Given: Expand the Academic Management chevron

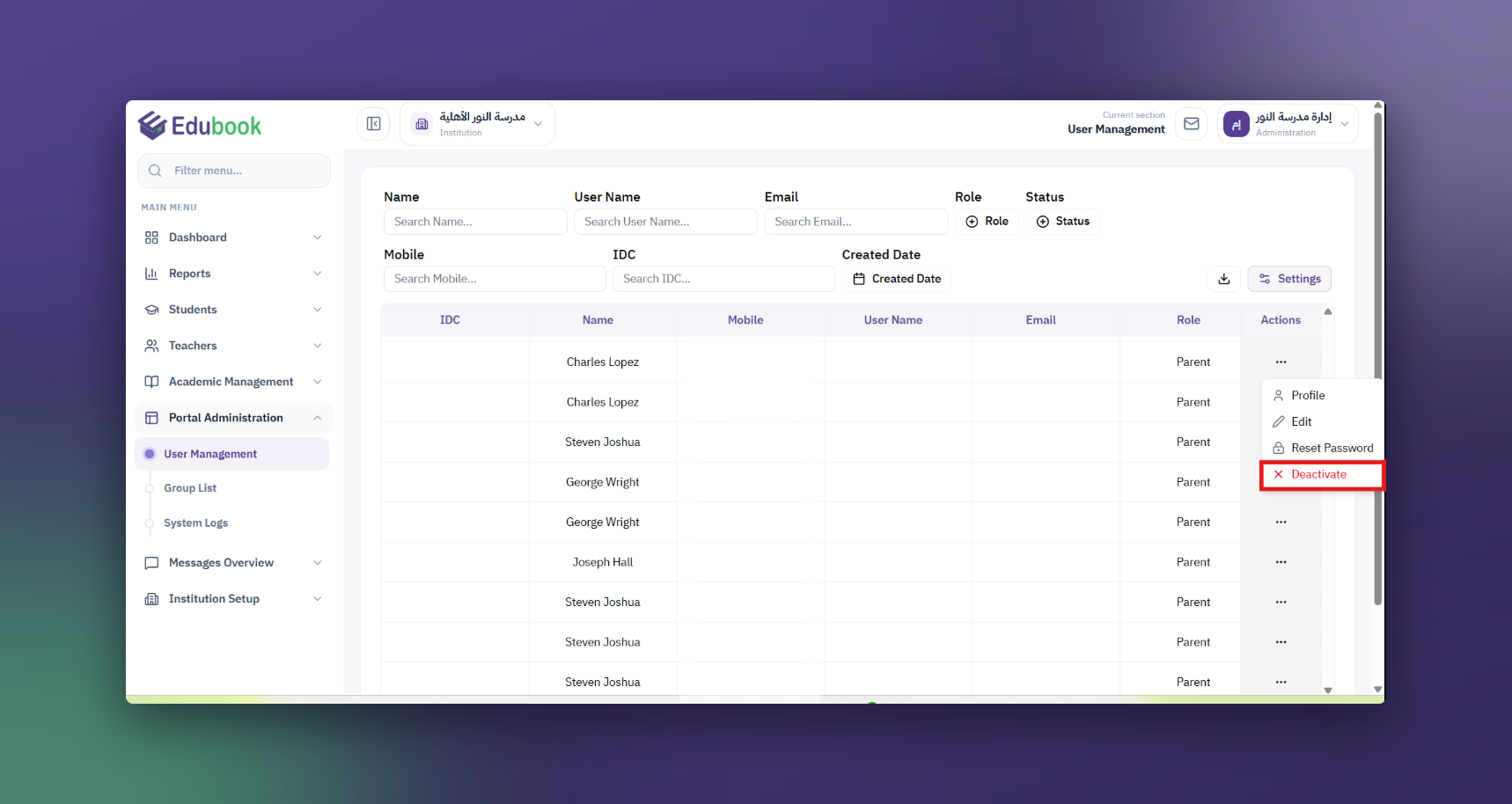Looking at the screenshot, I should (x=318, y=382).
